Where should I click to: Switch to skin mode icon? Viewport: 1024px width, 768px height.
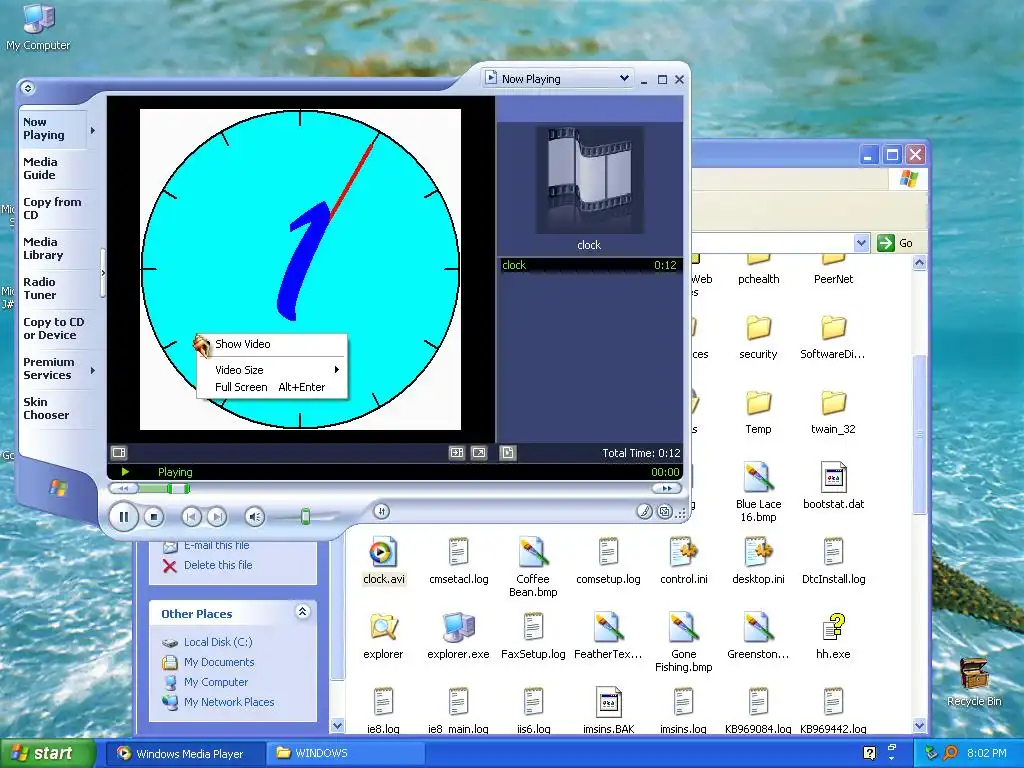[664, 511]
